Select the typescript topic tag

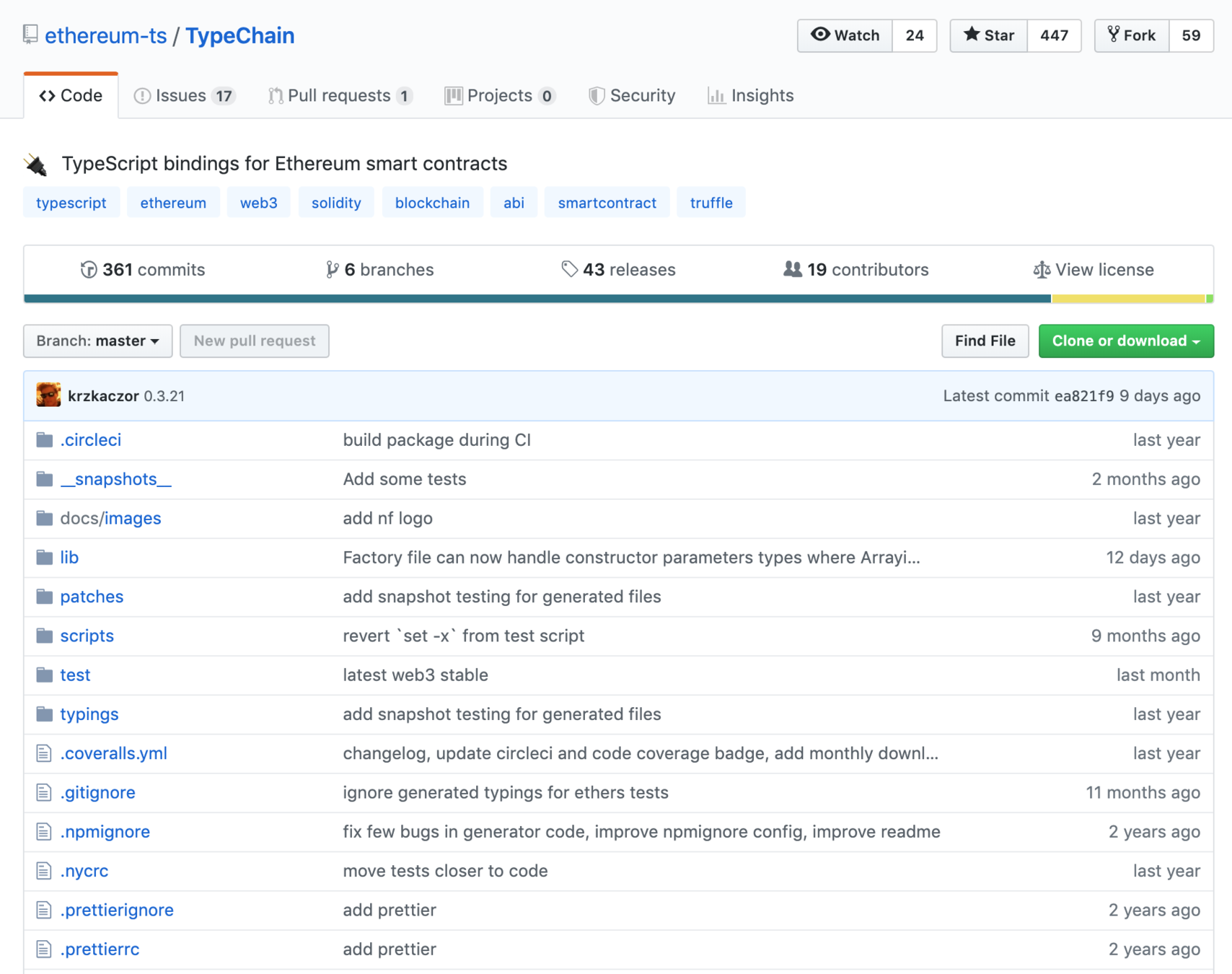coord(71,203)
